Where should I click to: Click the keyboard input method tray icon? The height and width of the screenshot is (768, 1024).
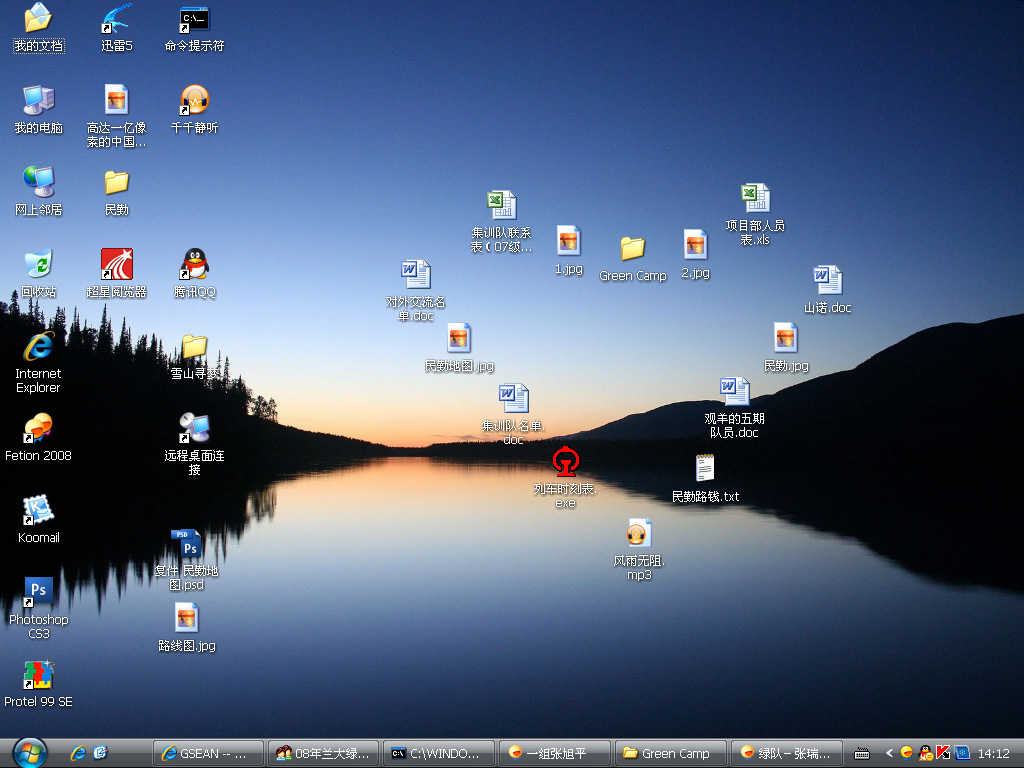point(861,754)
